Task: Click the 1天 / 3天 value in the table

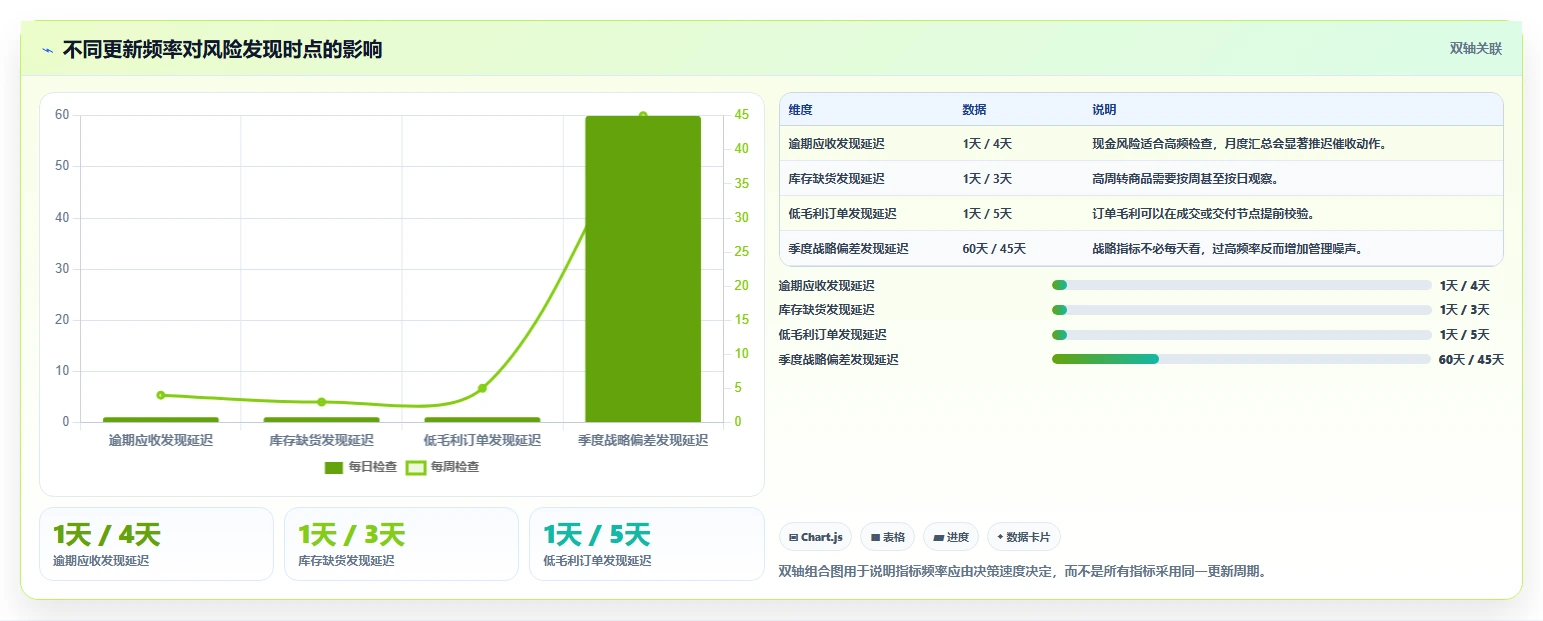Action: point(987,179)
